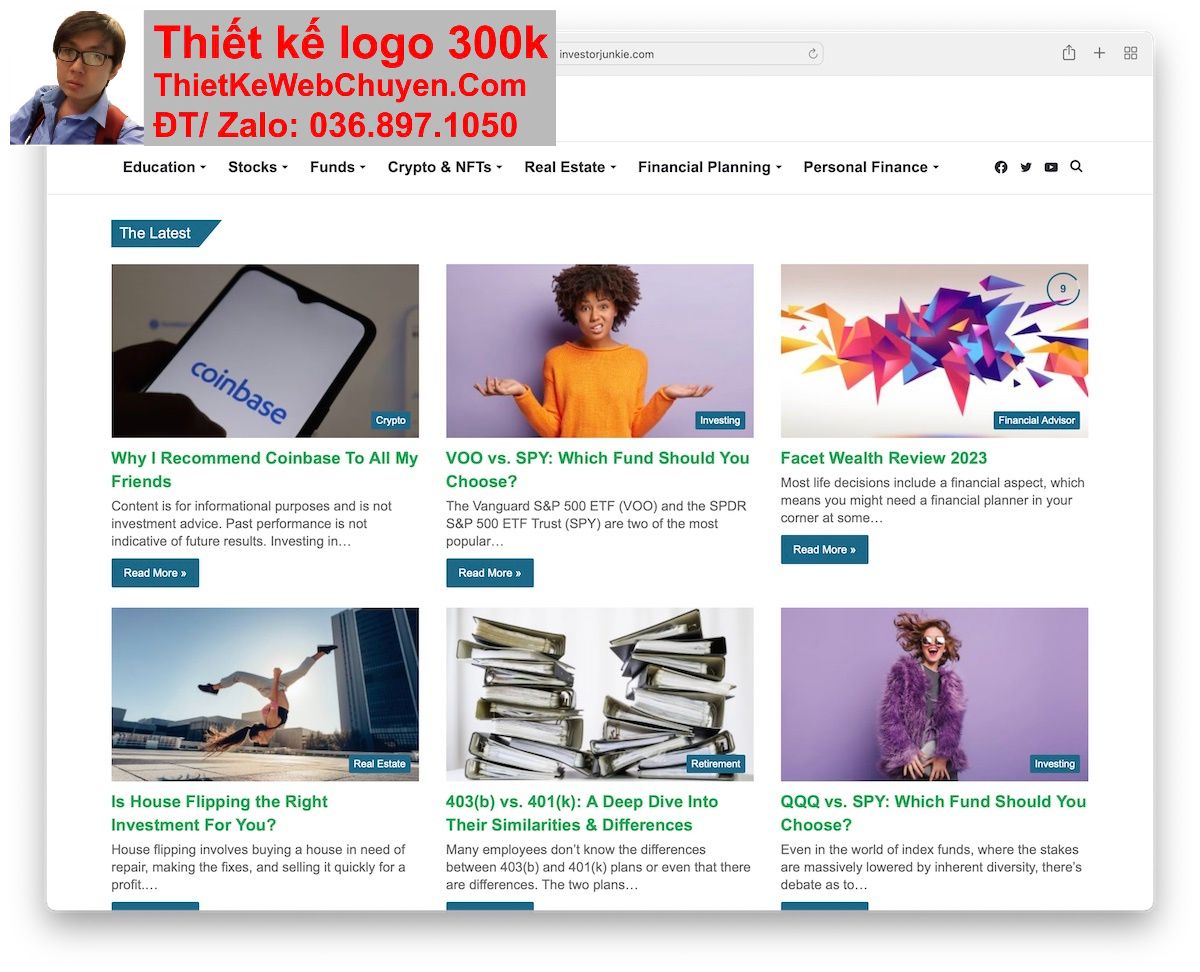Click the site search magnifier icon

(1076, 166)
